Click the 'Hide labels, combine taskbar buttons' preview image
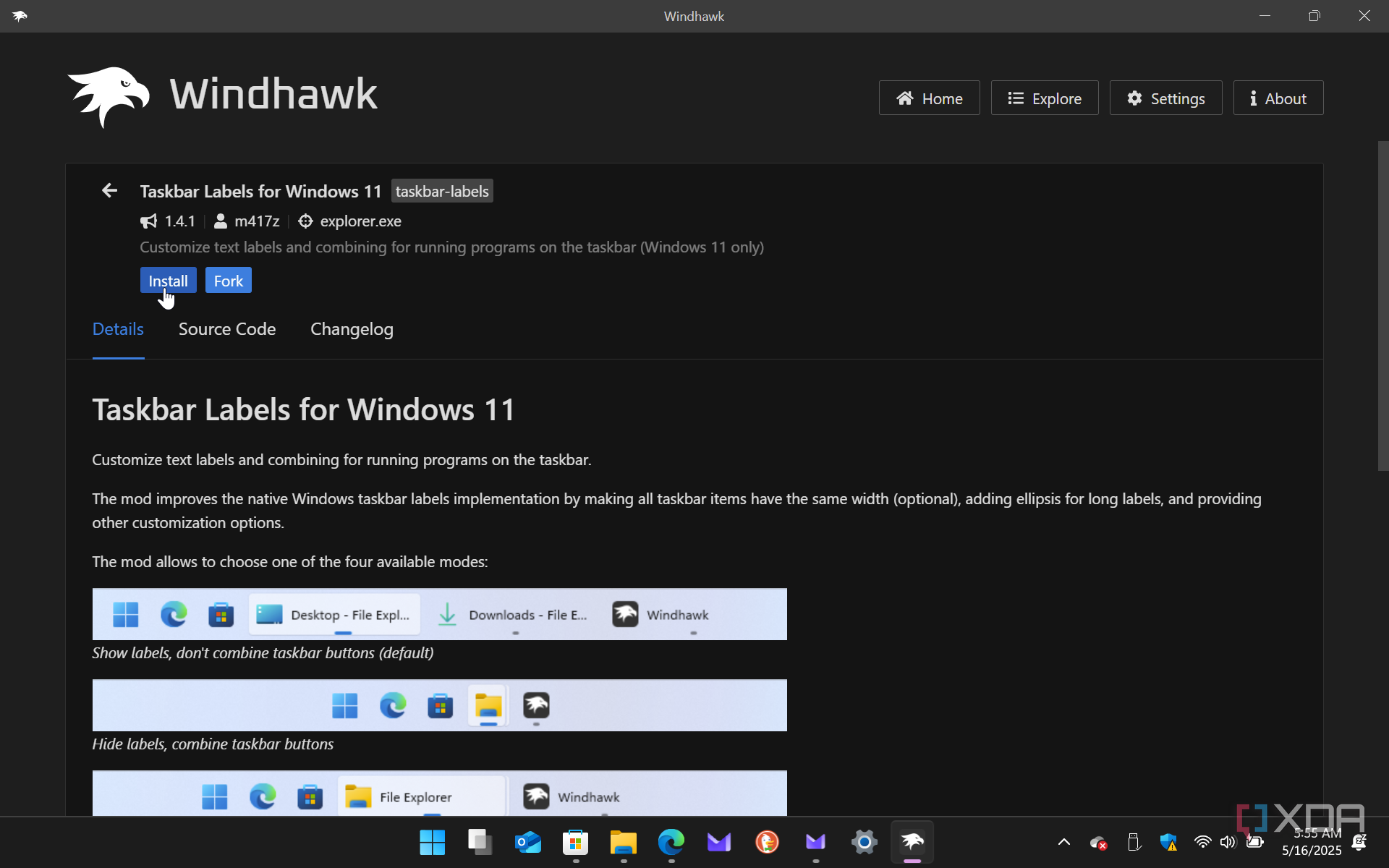This screenshot has height=868, width=1389. [440, 705]
